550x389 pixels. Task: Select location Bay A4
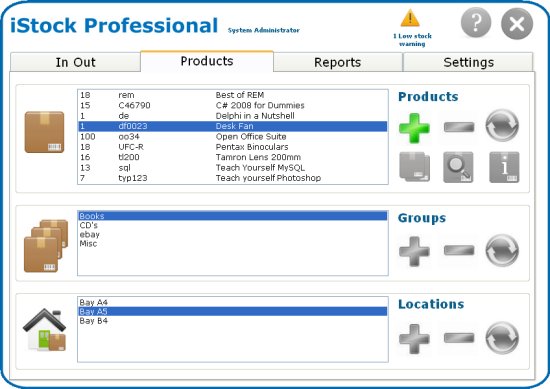tap(233, 302)
